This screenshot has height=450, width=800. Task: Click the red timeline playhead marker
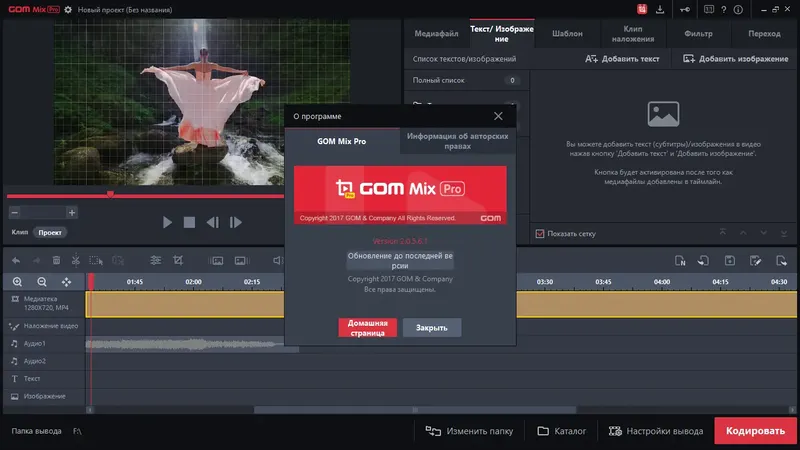[x=91, y=282]
